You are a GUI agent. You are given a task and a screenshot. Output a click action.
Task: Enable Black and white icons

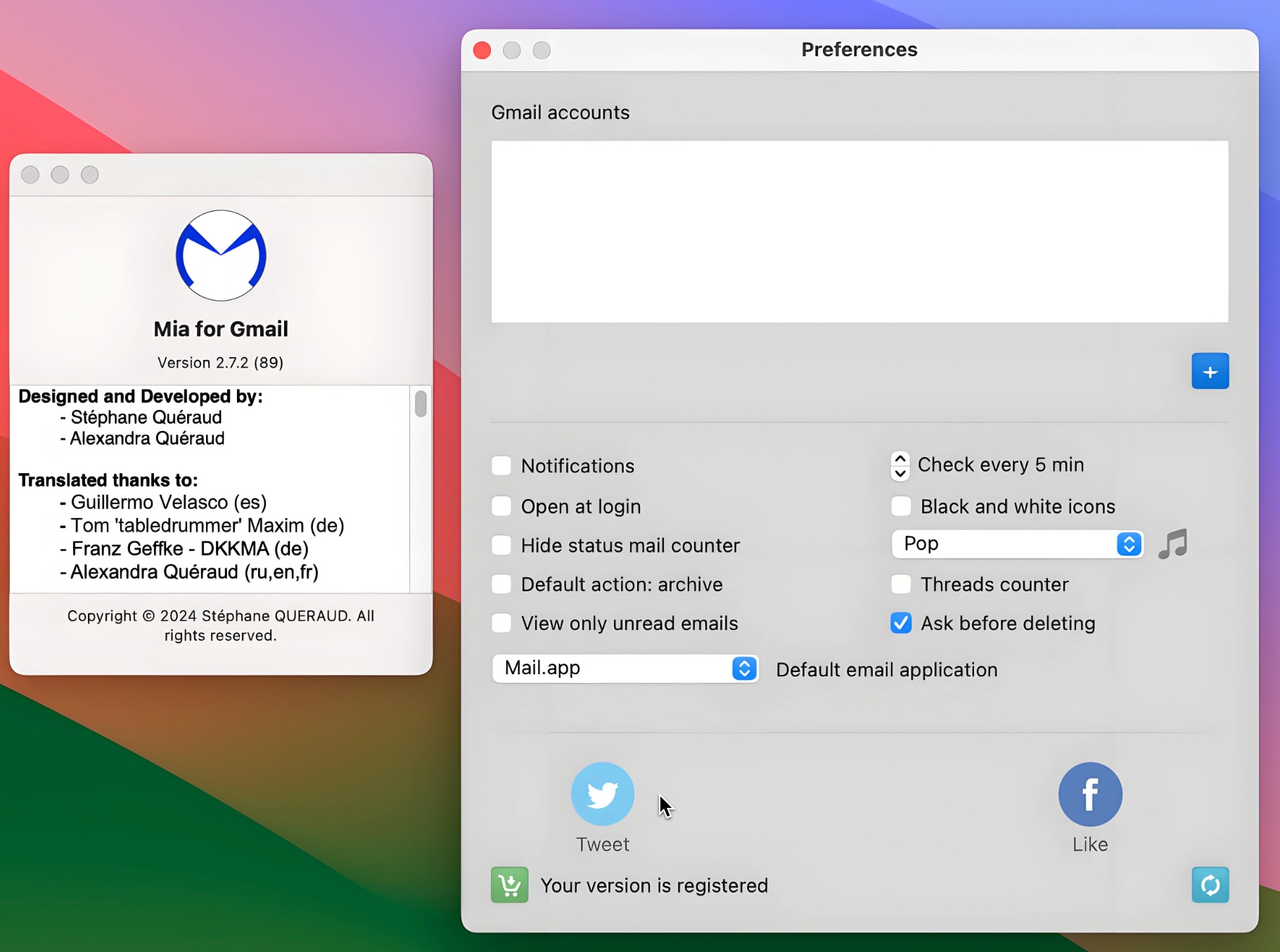pyautogui.click(x=901, y=506)
